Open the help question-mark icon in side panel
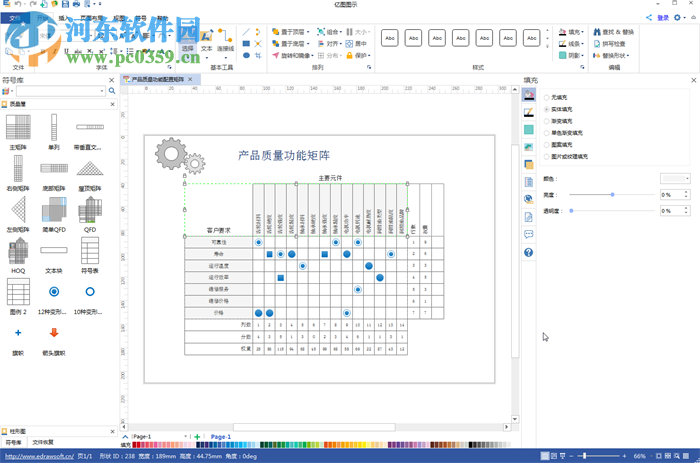The width and height of the screenshot is (700, 463). pos(529,252)
